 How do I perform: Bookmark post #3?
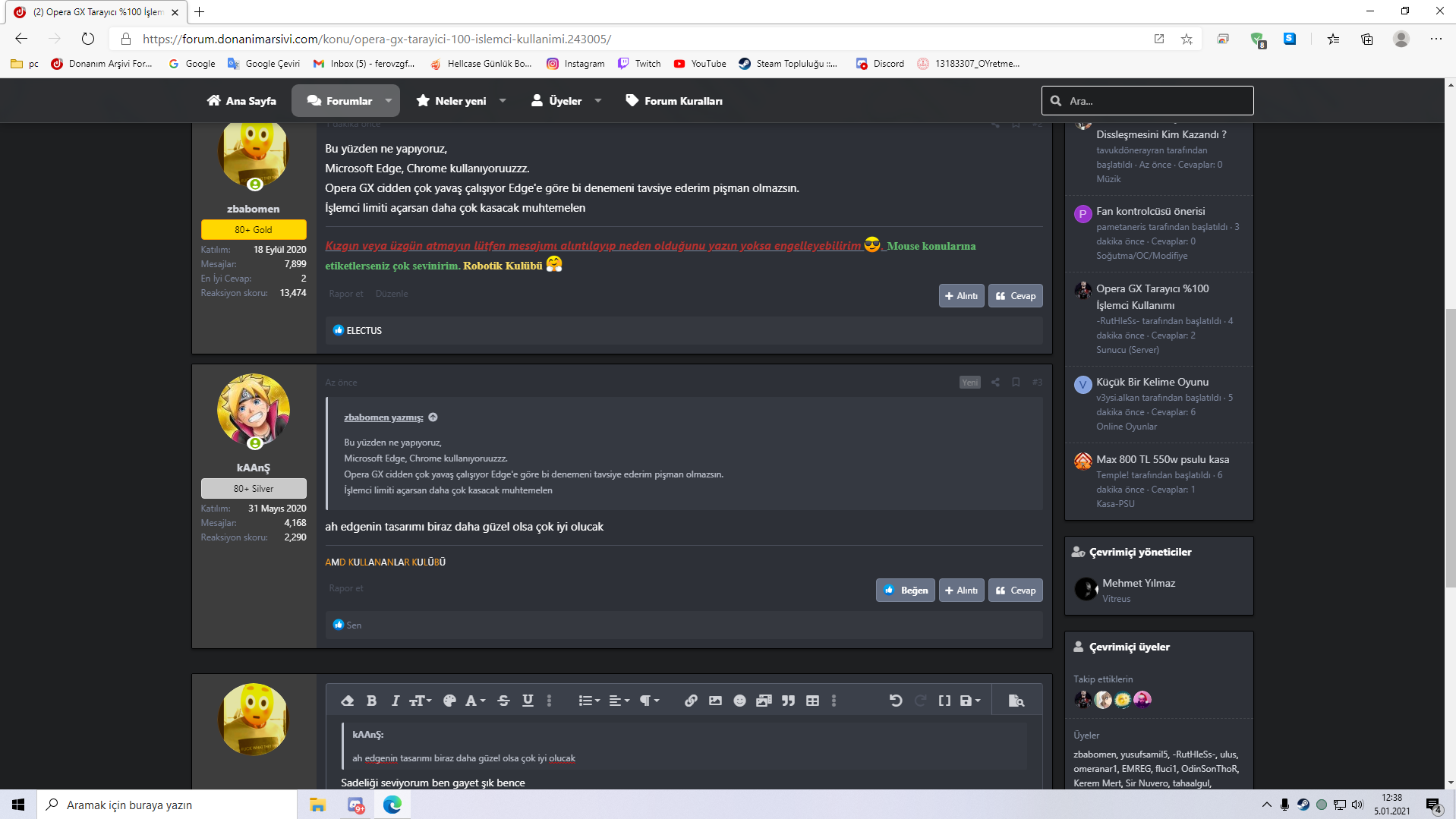pos(1016,383)
